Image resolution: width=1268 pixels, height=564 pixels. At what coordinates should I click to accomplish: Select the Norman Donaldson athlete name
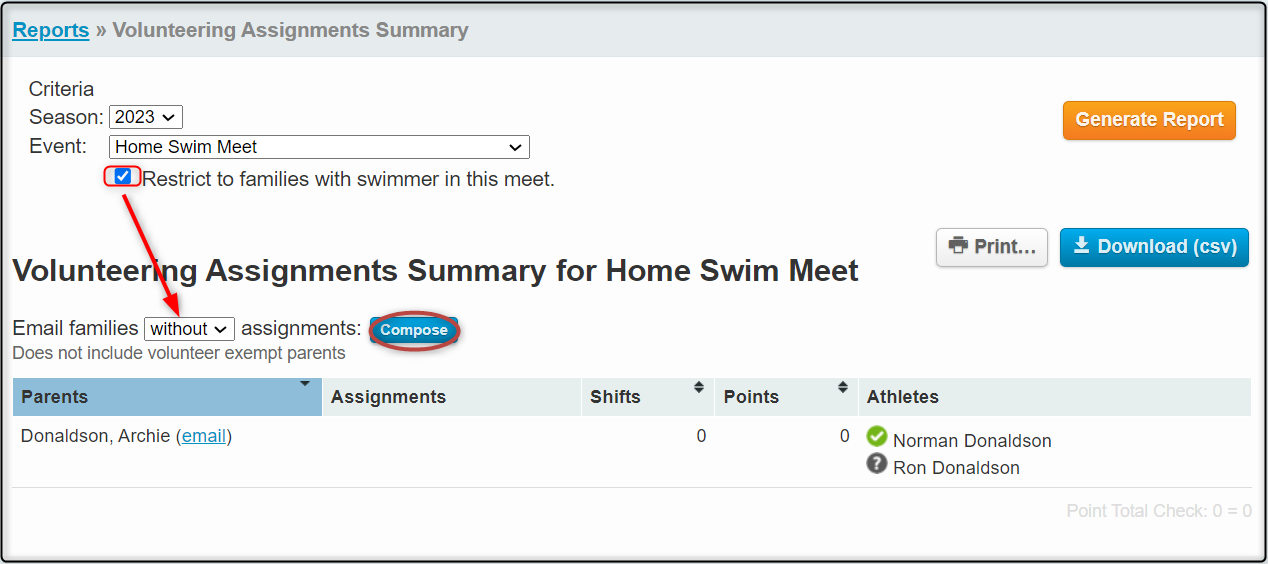click(x=972, y=441)
